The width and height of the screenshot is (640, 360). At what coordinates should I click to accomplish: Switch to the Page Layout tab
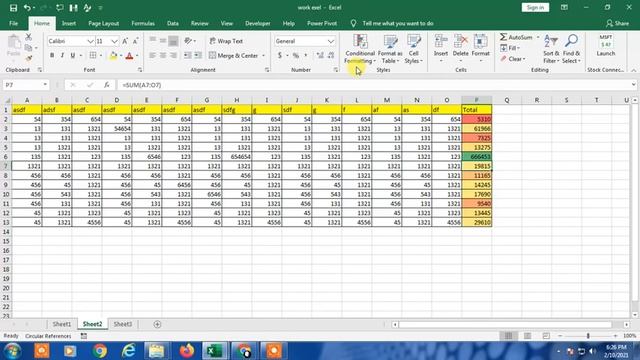click(x=104, y=24)
